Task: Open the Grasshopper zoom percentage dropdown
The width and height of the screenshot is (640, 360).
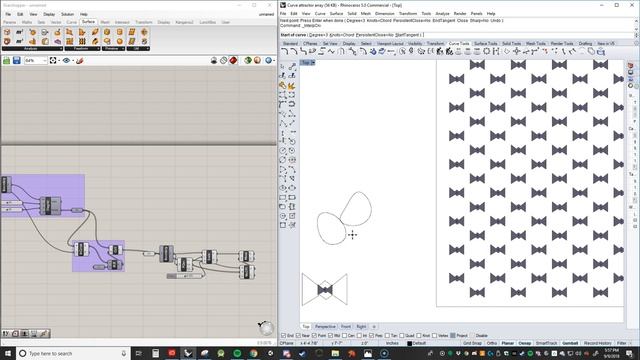Action: [44, 60]
